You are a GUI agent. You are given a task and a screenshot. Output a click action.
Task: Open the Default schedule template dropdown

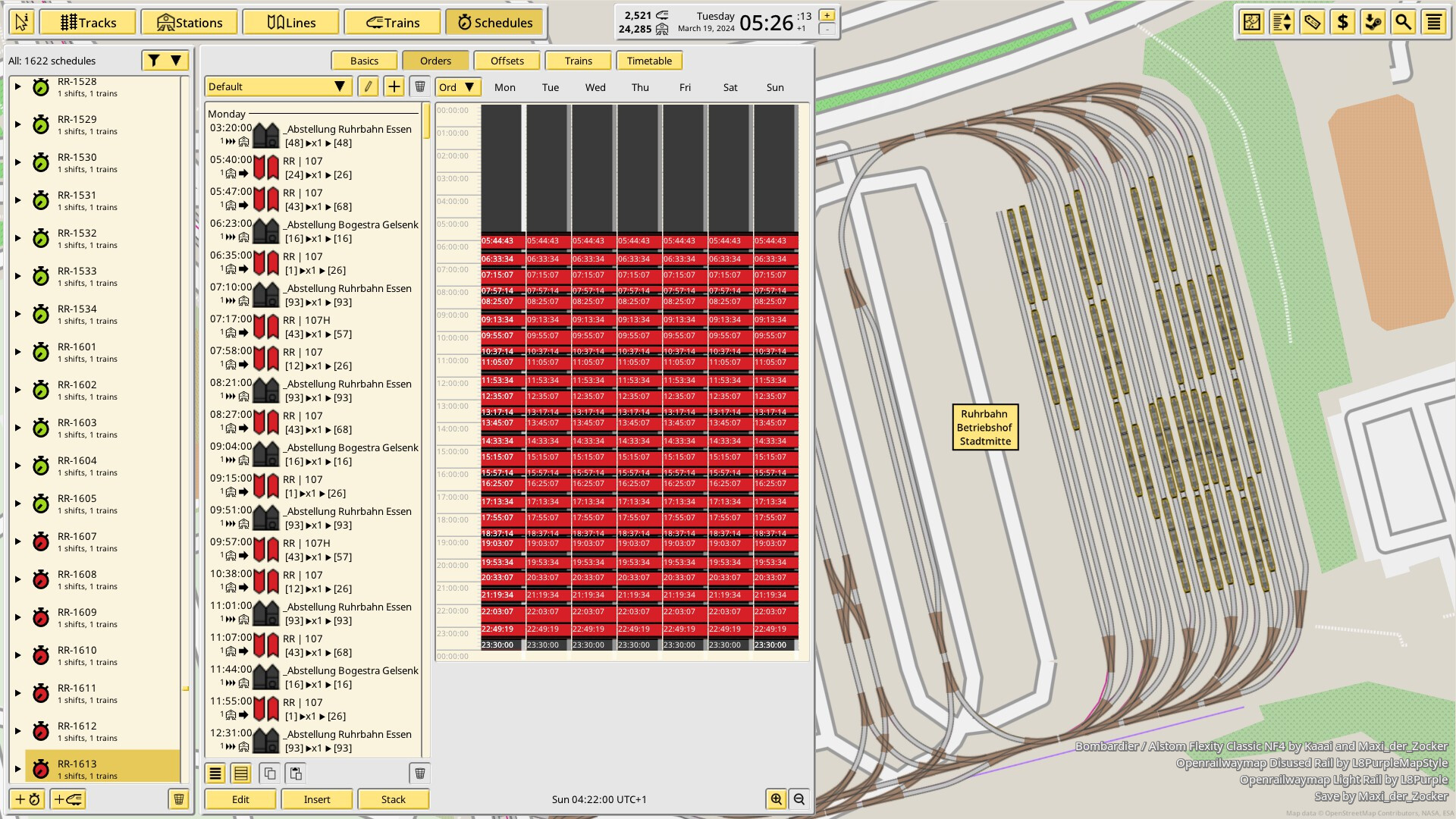[x=278, y=86]
